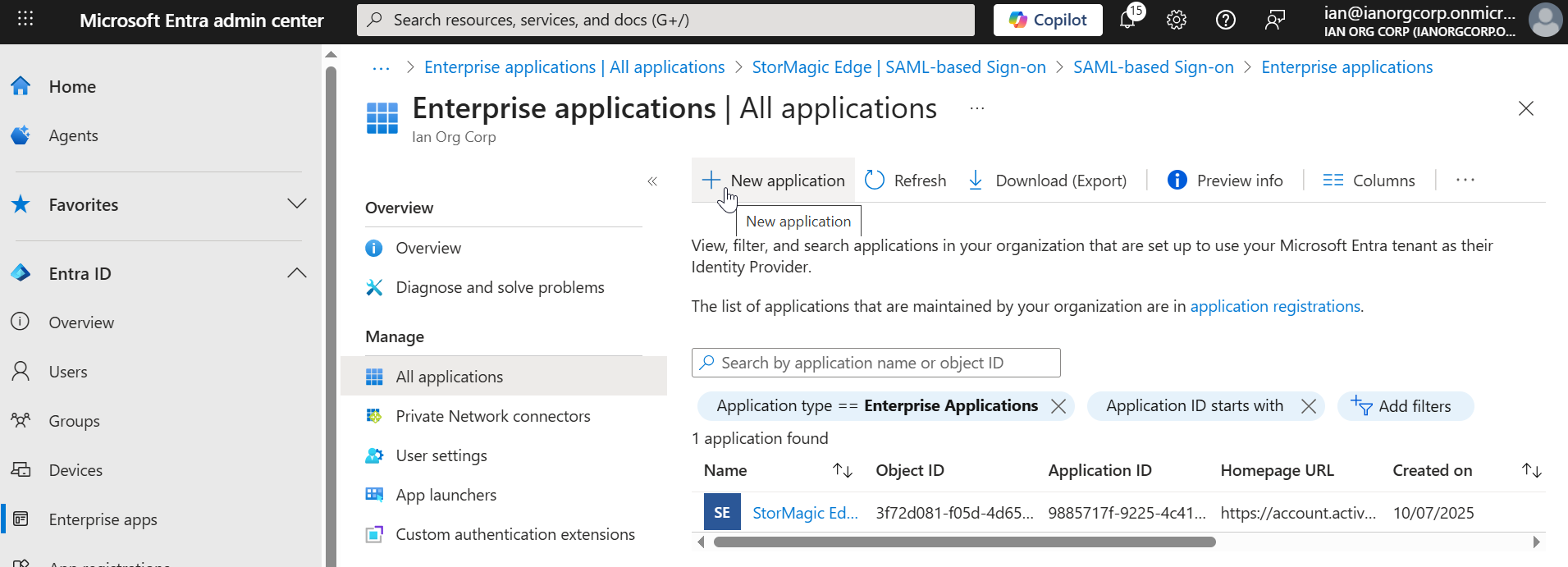The width and height of the screenshot is (1568, 567).
Task: Click the table horizontal scrollbar thumb
Action: (964, 542)
